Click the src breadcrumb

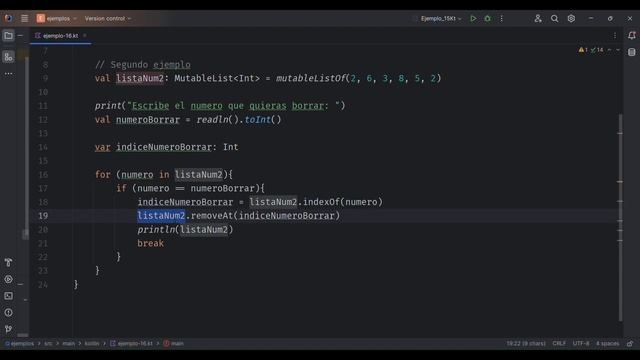pyautogui.click(x=48, y=344)
